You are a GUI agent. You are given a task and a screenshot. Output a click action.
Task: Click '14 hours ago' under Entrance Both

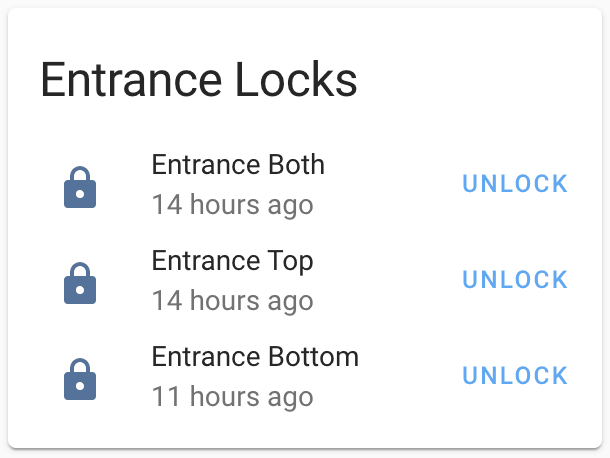click(x=232, y=205)
